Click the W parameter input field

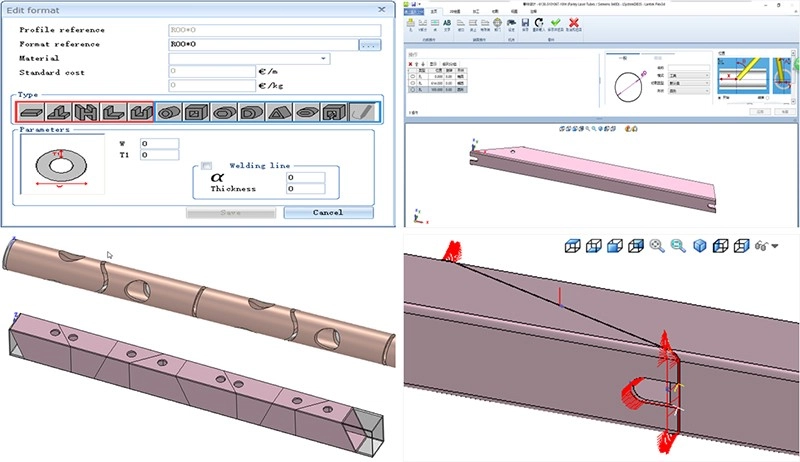159,144
